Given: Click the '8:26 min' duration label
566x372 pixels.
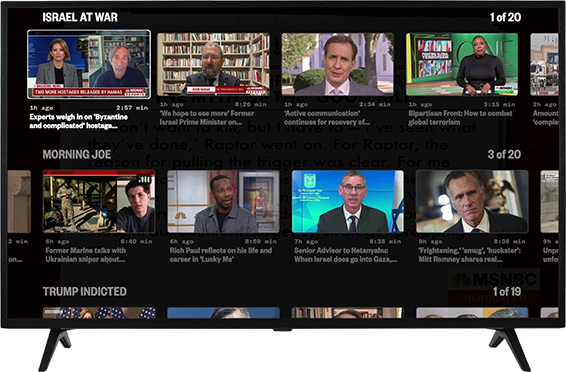Looking at the screenshot, I should click(251, 104).
